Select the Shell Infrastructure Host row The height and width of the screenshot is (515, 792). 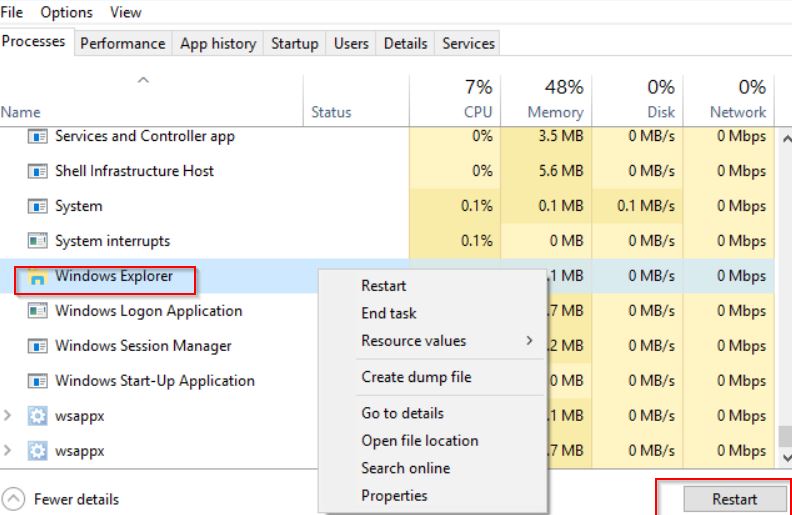387,171
